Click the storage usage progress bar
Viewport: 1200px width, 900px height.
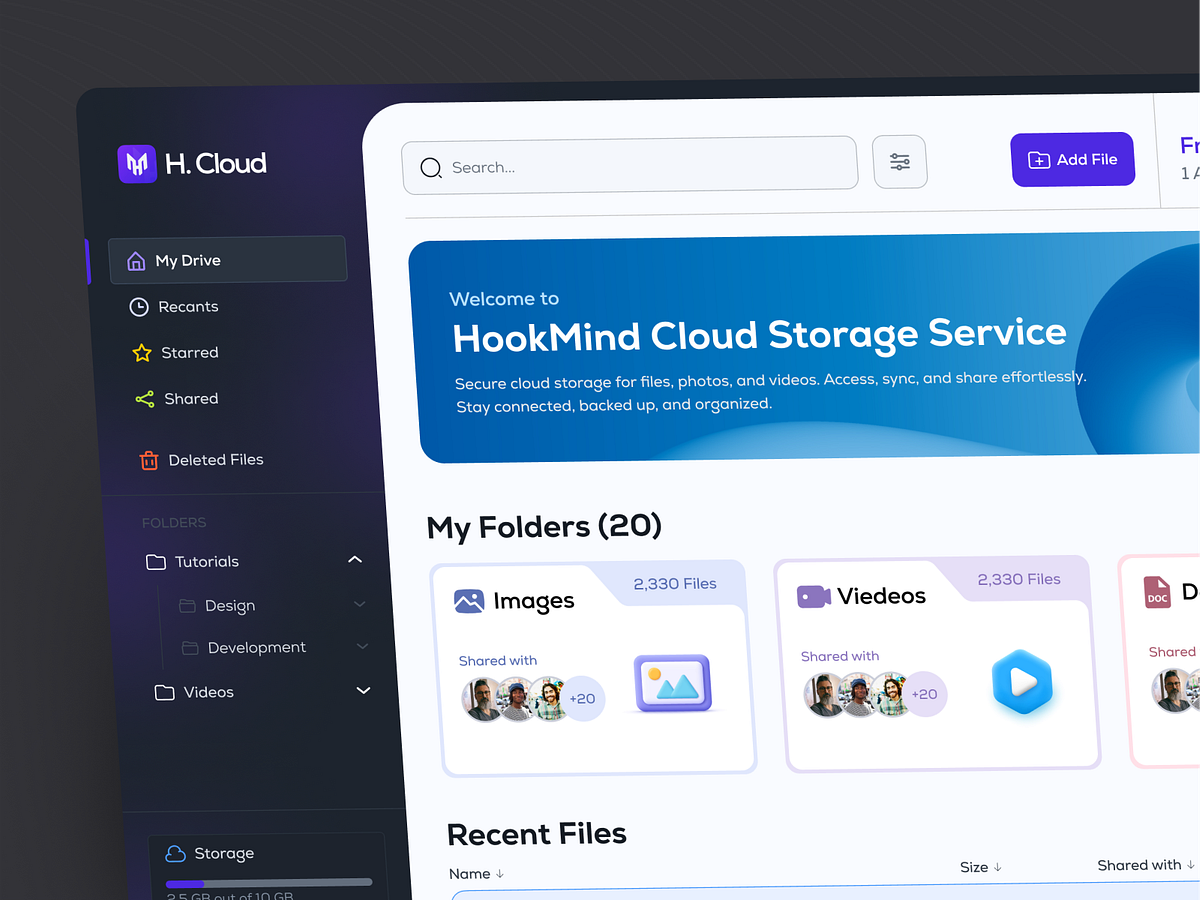click(268, 882)
